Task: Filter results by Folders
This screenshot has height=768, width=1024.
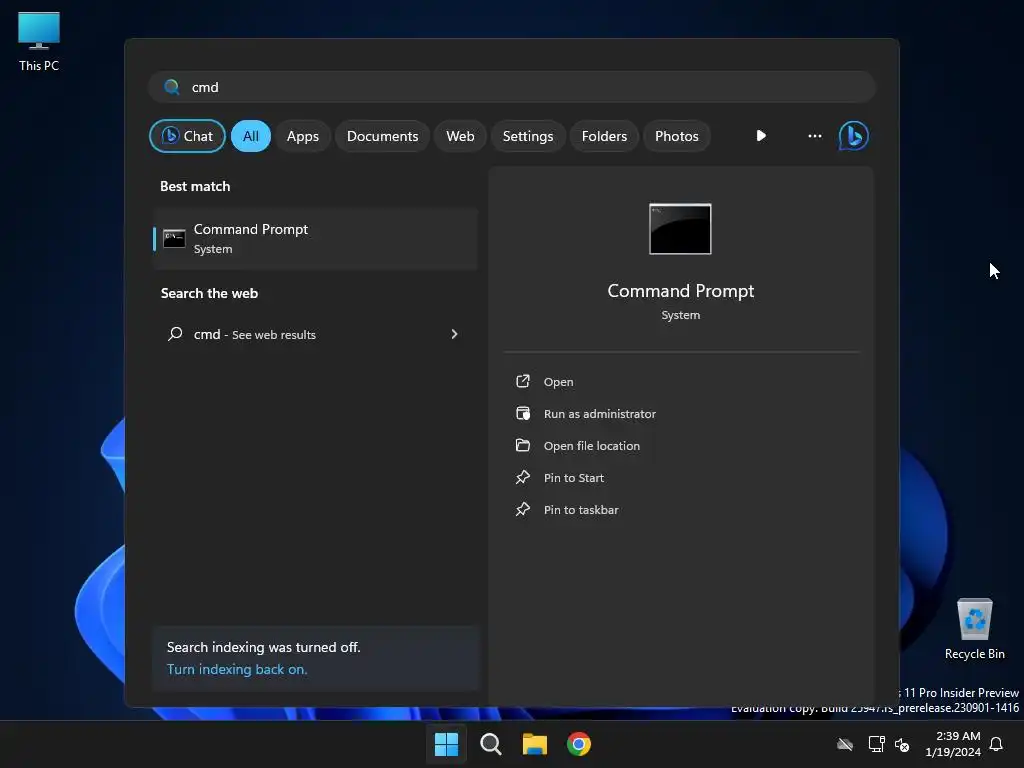Action: [604, 136]
